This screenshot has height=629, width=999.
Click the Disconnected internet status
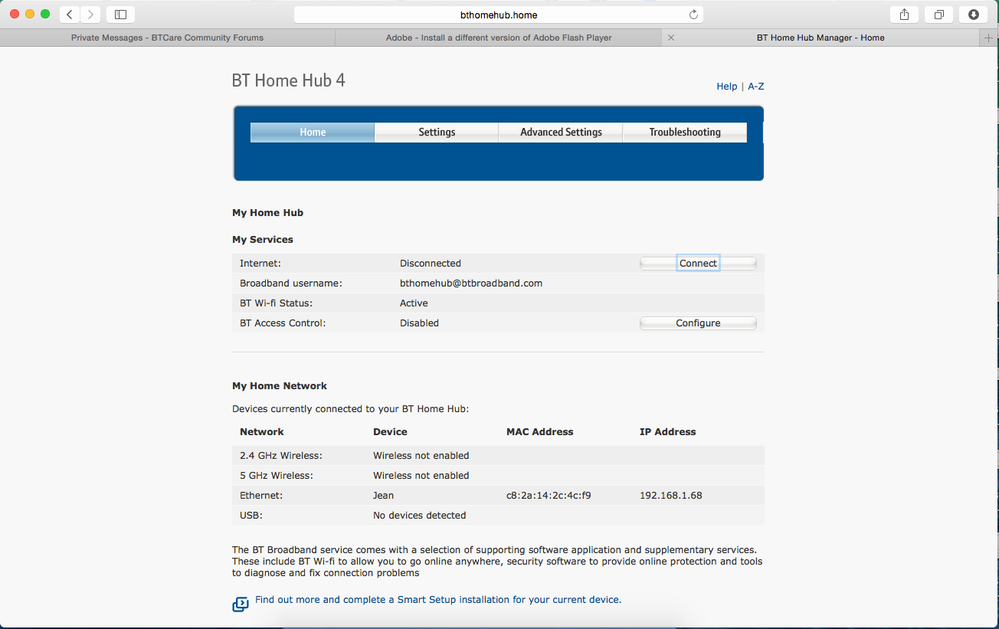click(430, 263)
